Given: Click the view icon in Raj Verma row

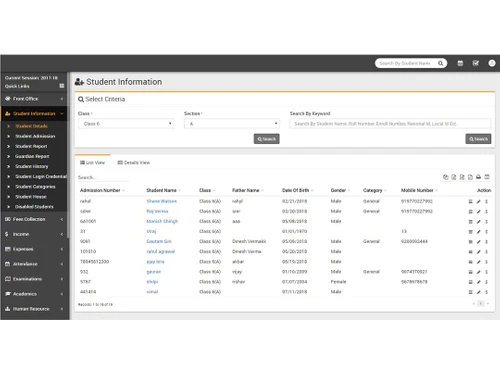Looking at the screenshot, I should click(x=470, y=211).
